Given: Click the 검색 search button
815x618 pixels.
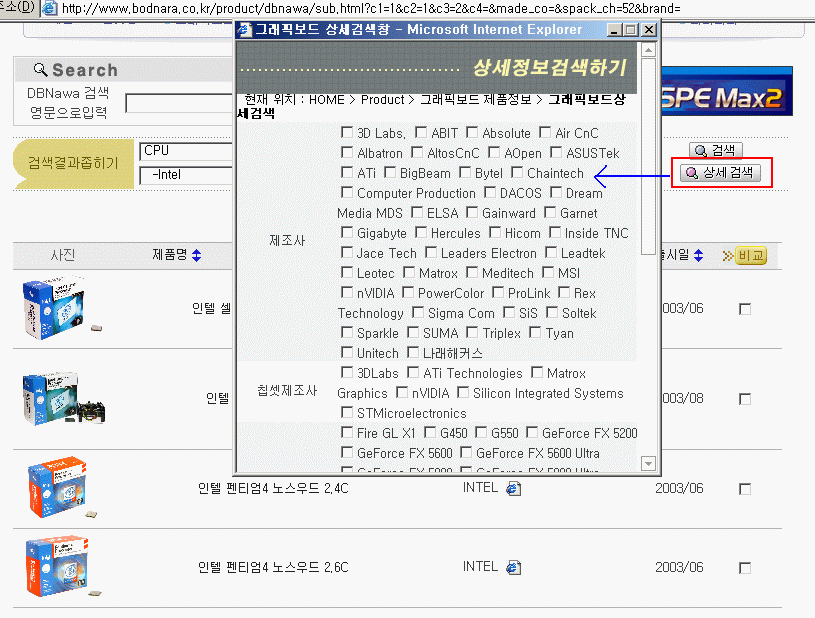Looking at the screenshot, I should pyautogui.click(x=716, y=151).
